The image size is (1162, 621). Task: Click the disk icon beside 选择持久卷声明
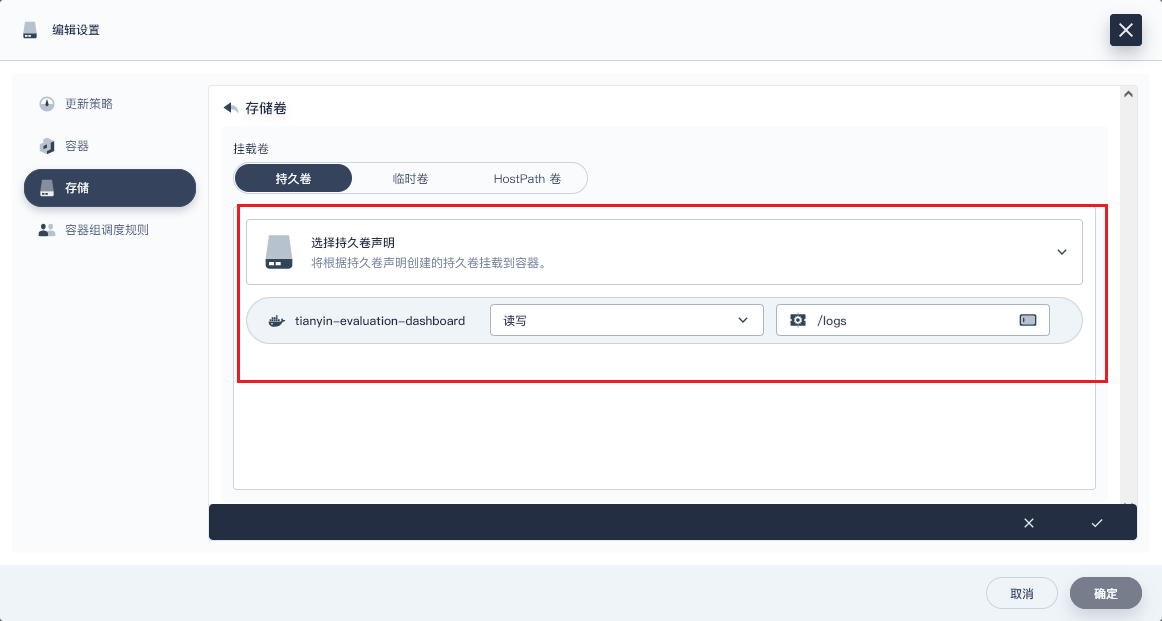point(279,252)
